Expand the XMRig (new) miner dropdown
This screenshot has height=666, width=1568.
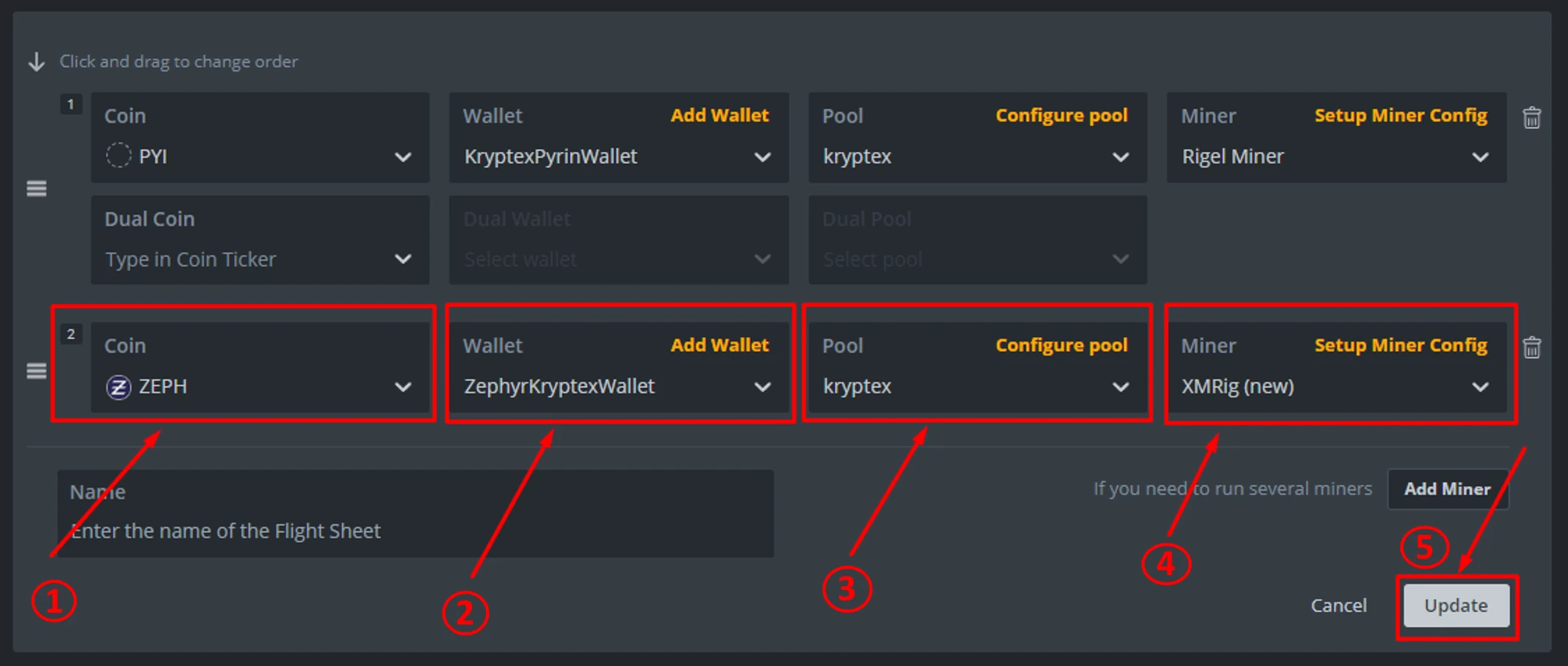(x=1479, y=387)
